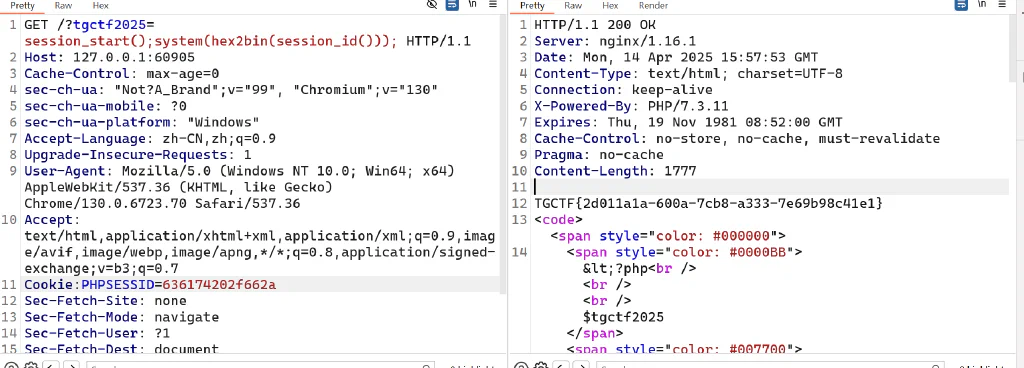This screenshot has width=1024, height=368.
Task: Click the Expires: Thu, 19 Nov 1981 header
Action: click(x=688, y=123)
